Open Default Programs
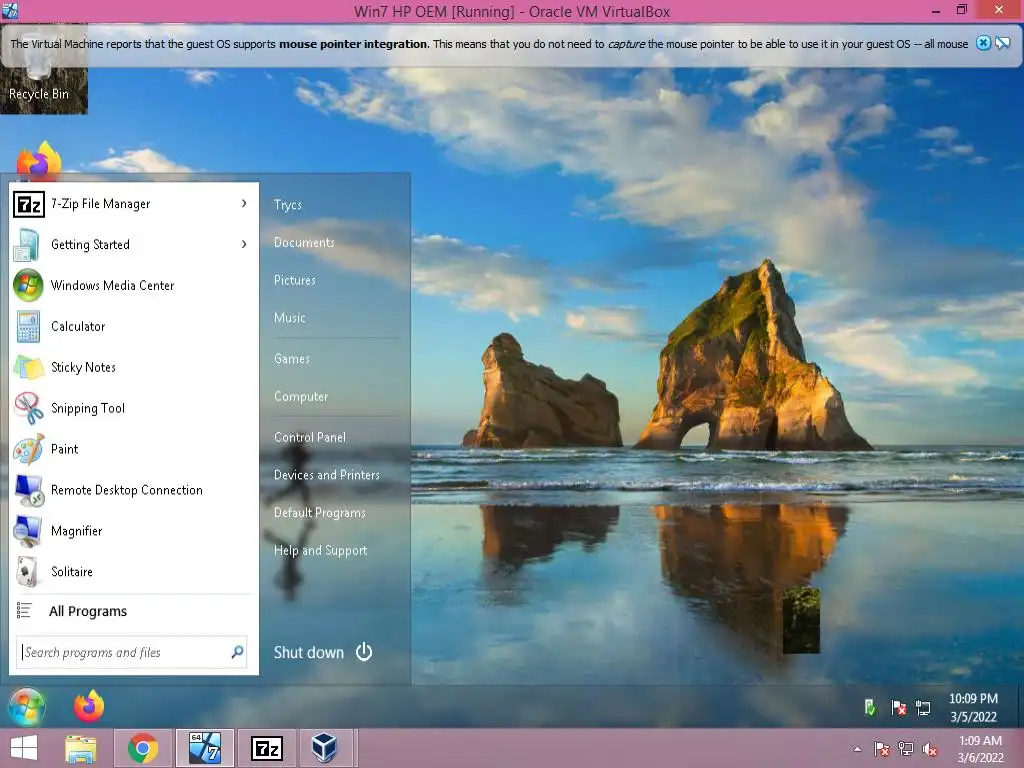Screen dimensions: 1024x768 (x=319, y=513)
